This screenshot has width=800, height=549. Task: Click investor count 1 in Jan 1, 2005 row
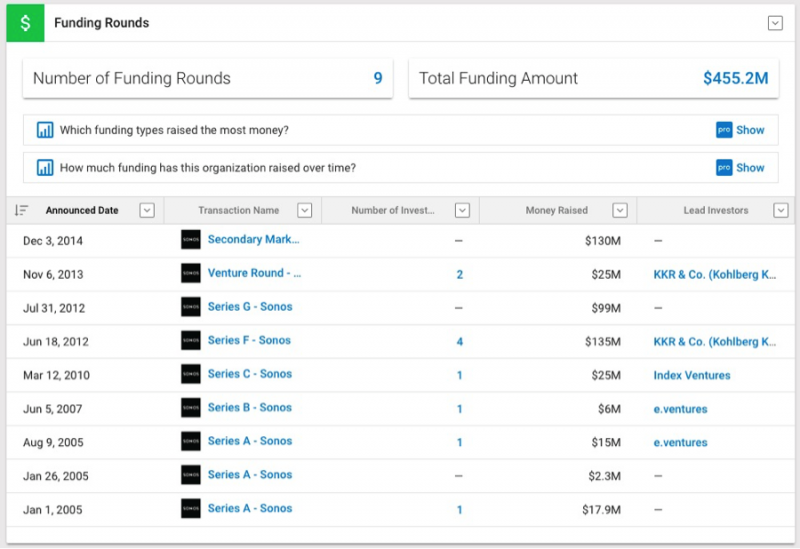coord(460,510)
